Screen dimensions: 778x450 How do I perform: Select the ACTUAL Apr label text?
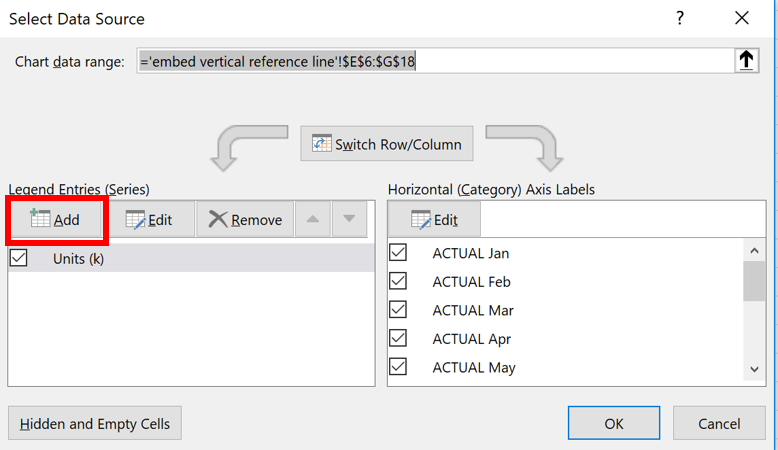point(471,339)
